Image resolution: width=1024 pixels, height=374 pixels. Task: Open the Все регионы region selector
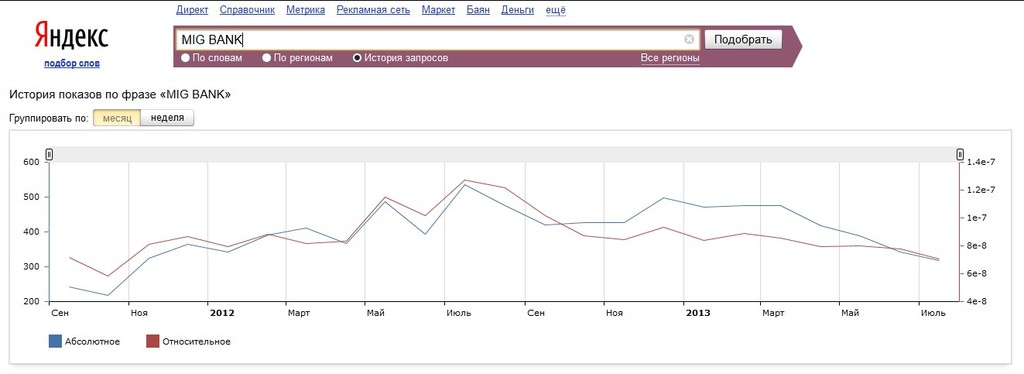click(x=670, y=58)
